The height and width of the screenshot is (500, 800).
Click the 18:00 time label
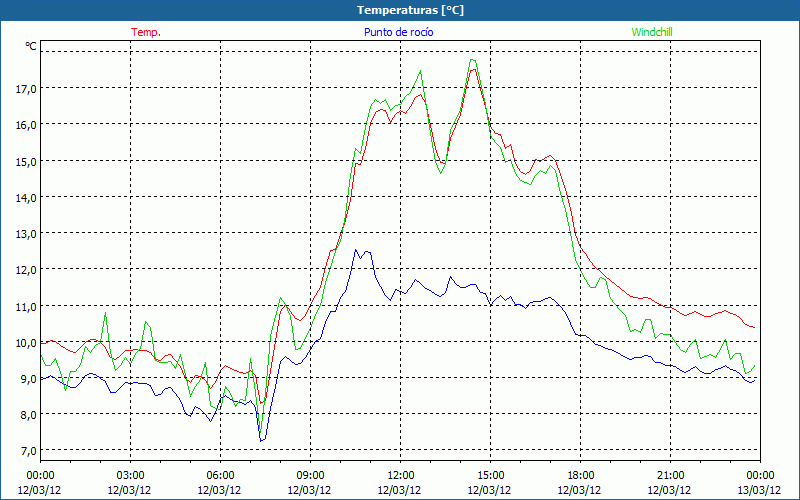tap(580, 476)
